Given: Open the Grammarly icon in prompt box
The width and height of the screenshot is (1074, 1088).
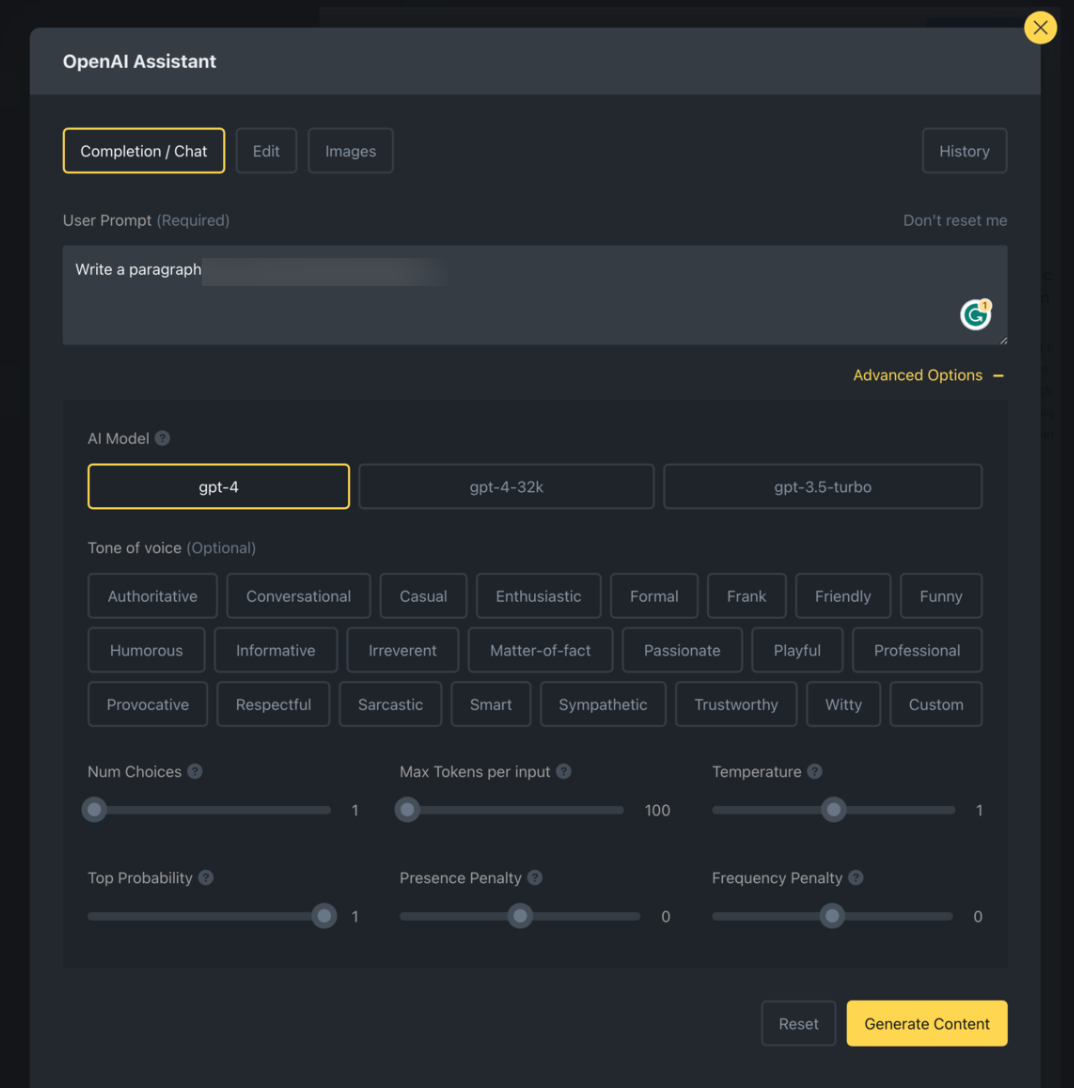Looking at the screenshot, I should click(975, 315).
